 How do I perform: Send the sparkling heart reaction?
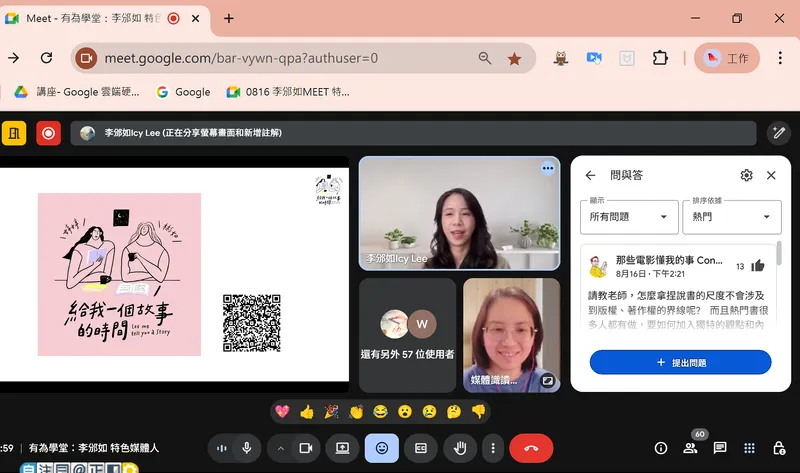click(282, 411)
